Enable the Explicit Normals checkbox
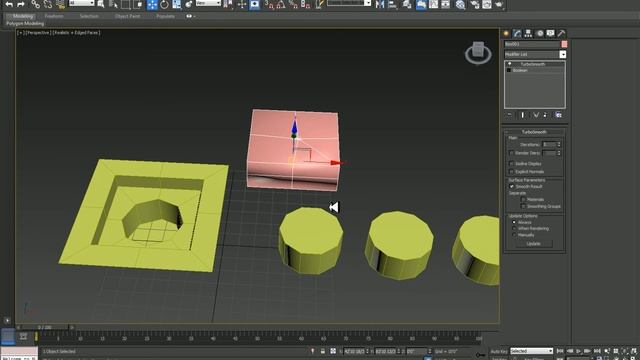The width and height of the screenshot is (640, 360). coord(511,172)
